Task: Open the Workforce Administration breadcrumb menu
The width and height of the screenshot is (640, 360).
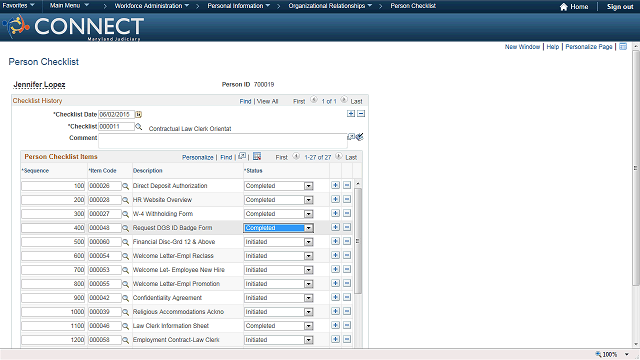Action: click(x=151, y=6)
